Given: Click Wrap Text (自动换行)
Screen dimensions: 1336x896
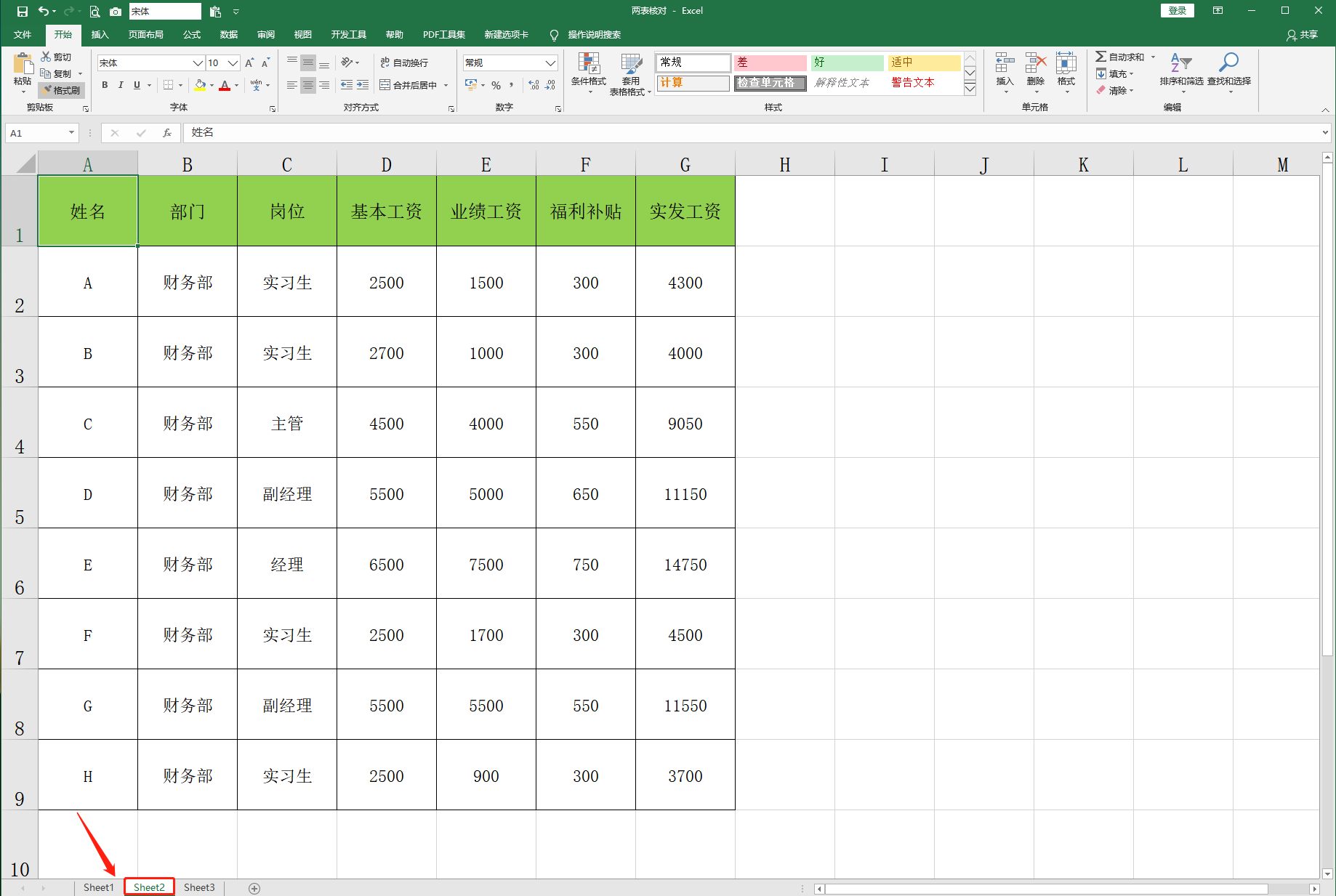Looking at the screenshot, I should [x=404, y=62].
